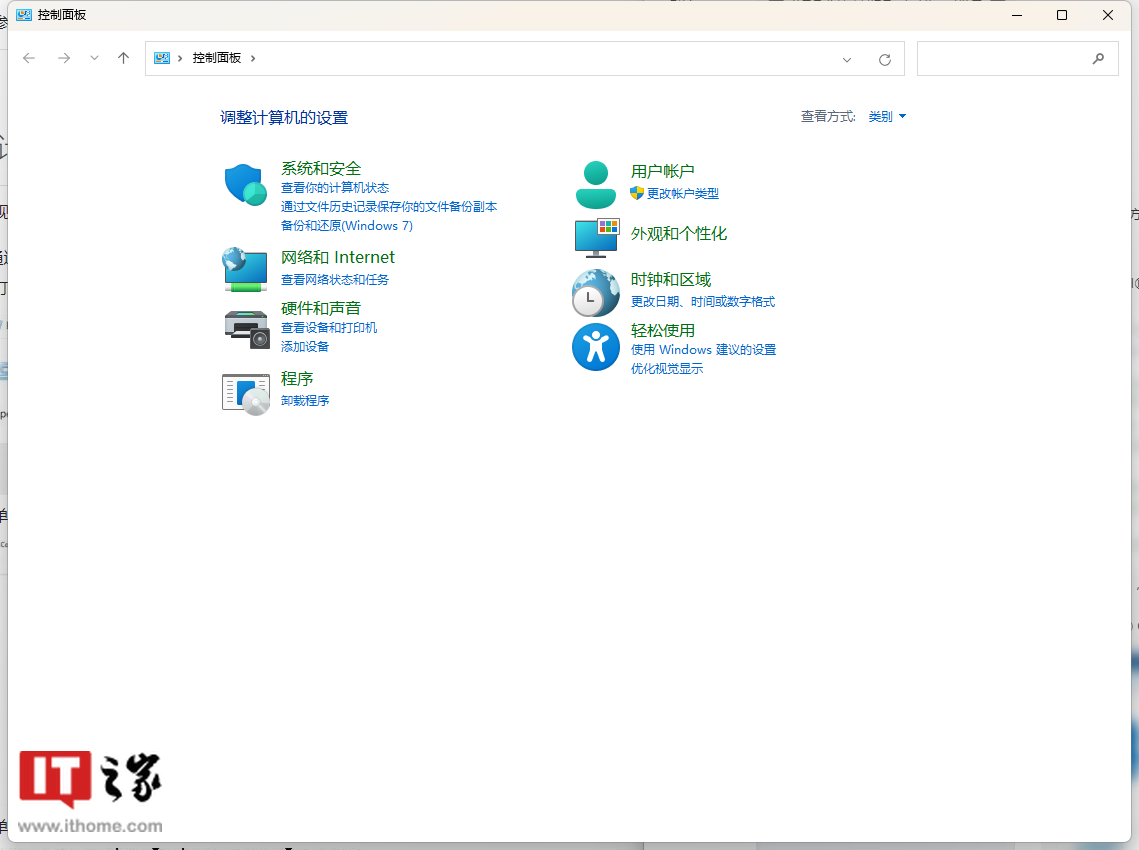
Task: Expand the back navigation recent pages arrow
Action: click(x=94, y=58)
